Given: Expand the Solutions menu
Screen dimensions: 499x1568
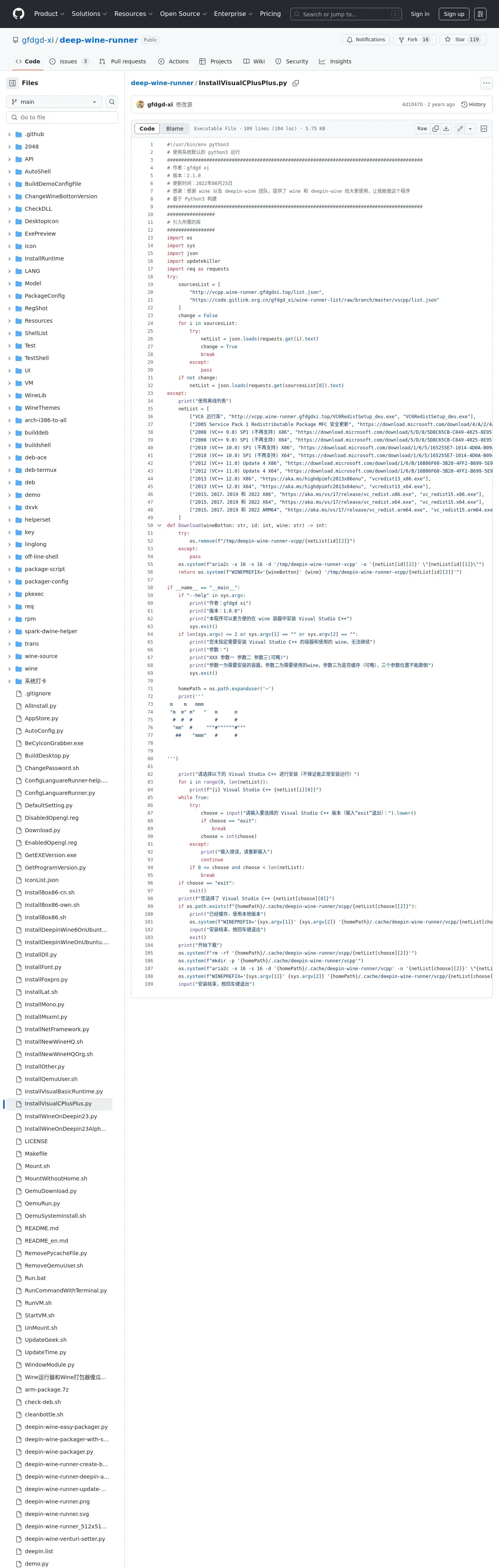Looking at the screenshot, I should [89, 13].
